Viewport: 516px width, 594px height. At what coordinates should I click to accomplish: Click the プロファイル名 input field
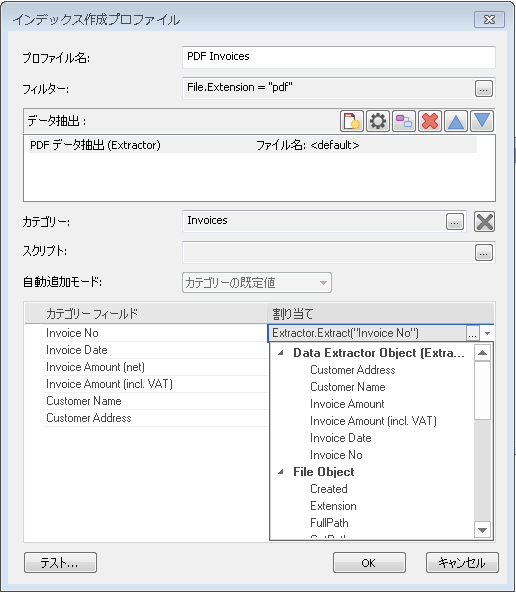[339, 57]
